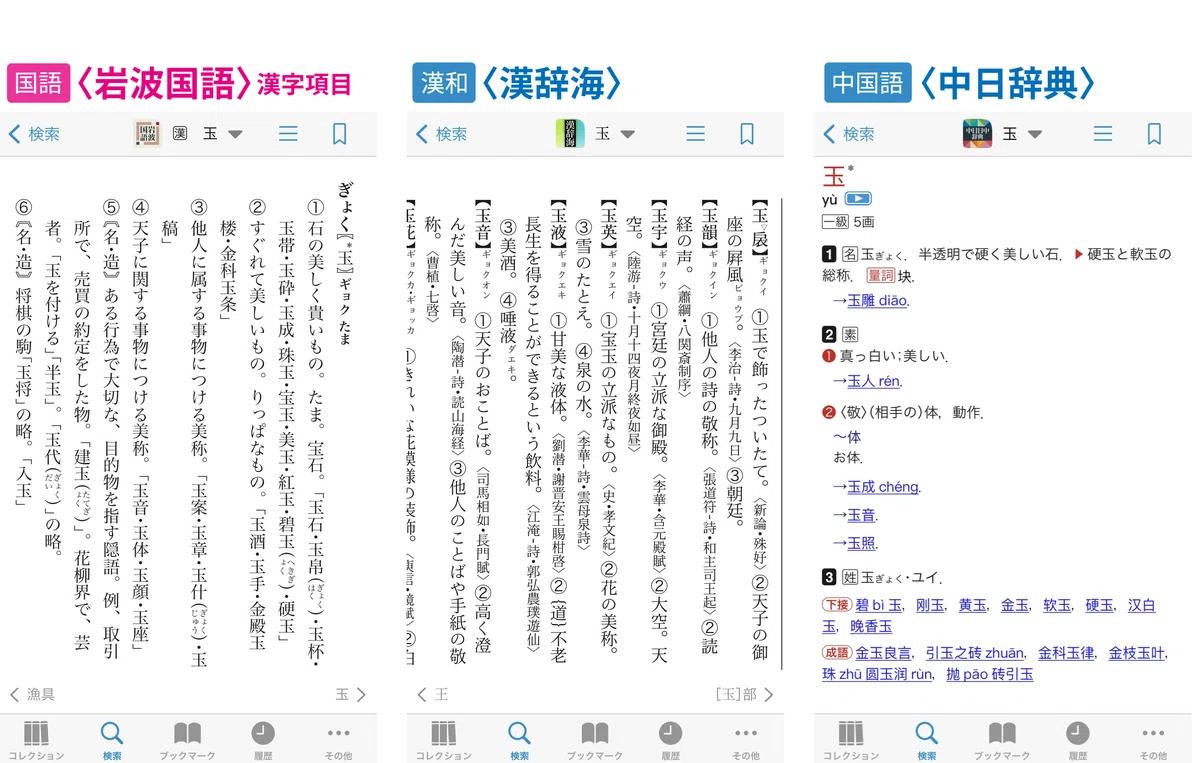Select 検索 tab in 中日辞典 panel
The width and height of the screenshot is (1200, 763).
click(927, 740)
